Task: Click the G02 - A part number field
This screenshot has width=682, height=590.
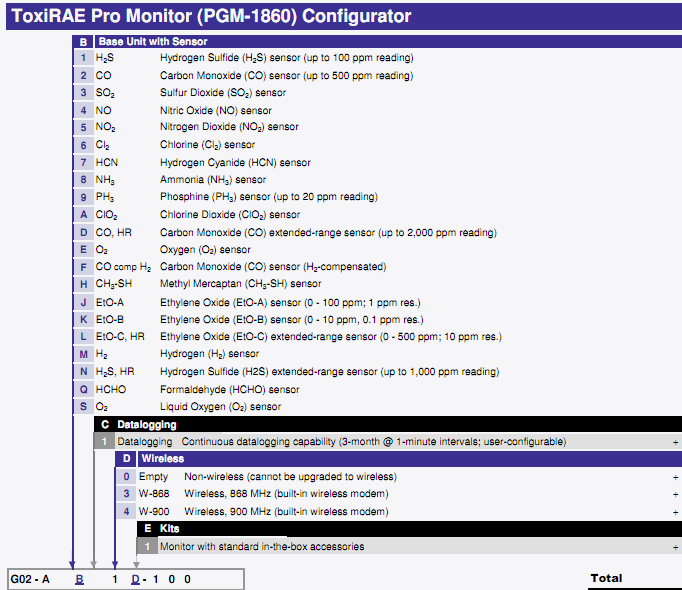Action: click(30, 579)
